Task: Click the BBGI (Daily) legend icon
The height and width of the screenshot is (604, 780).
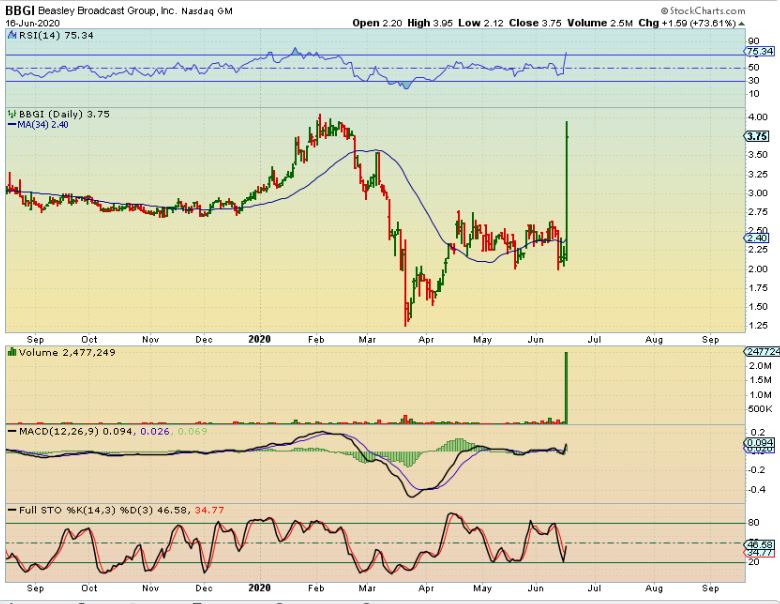Action: point(9,114)
